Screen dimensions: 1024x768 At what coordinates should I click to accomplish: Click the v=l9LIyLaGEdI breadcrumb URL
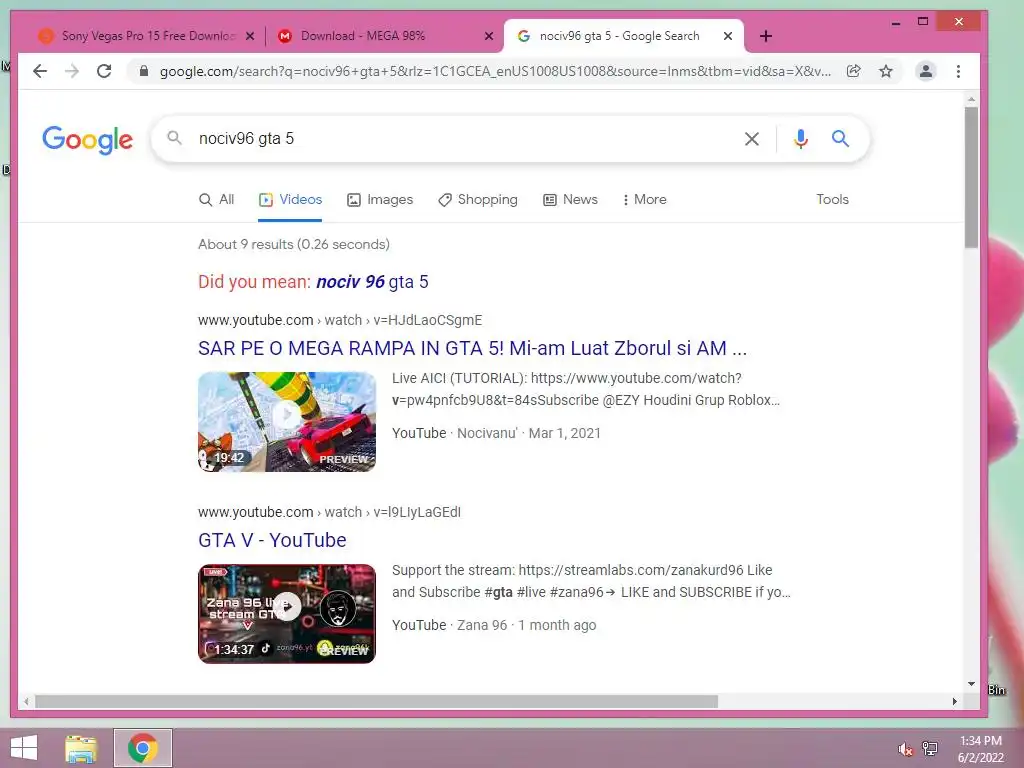pos(417,512)
